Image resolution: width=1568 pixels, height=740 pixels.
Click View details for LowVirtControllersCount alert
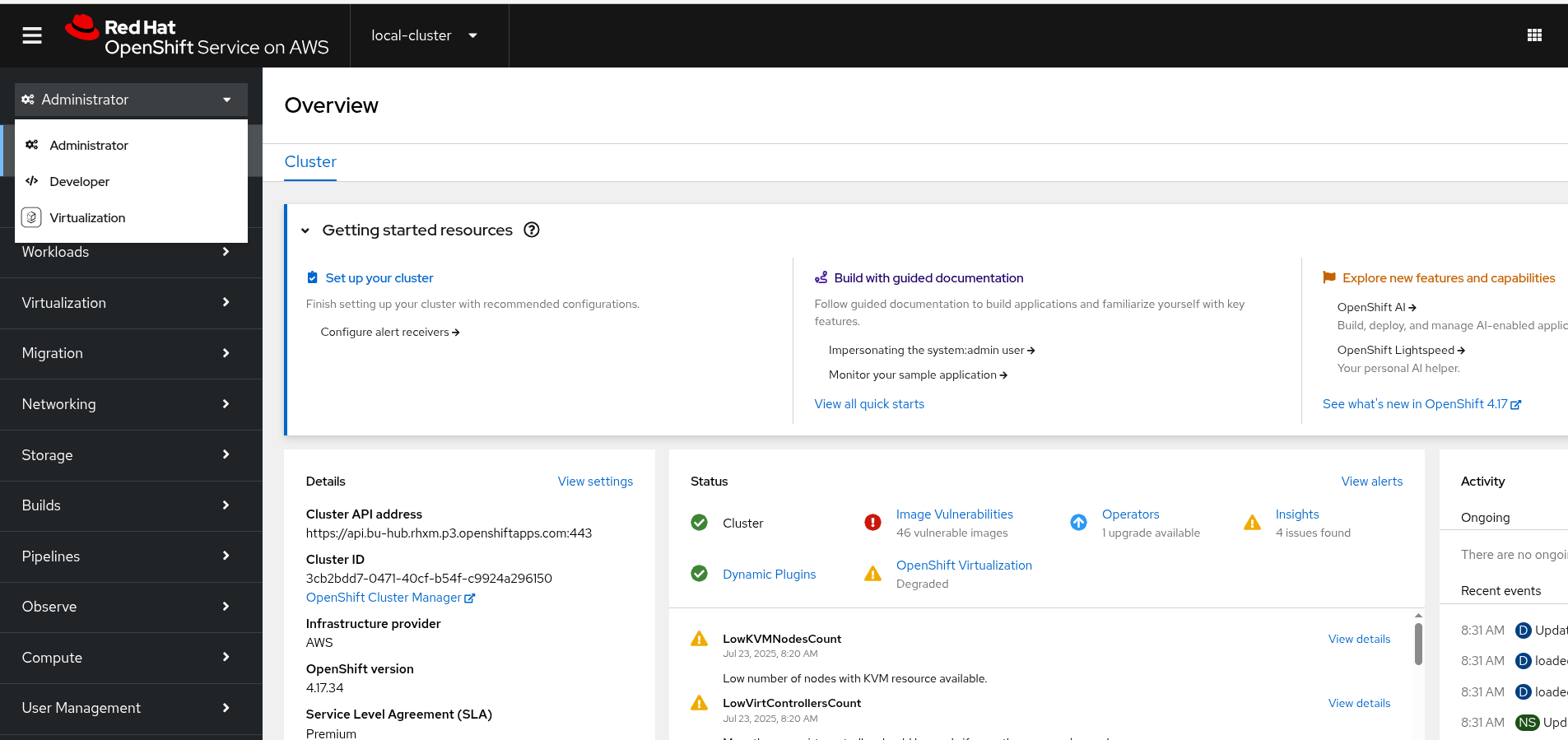(1359, 703)
